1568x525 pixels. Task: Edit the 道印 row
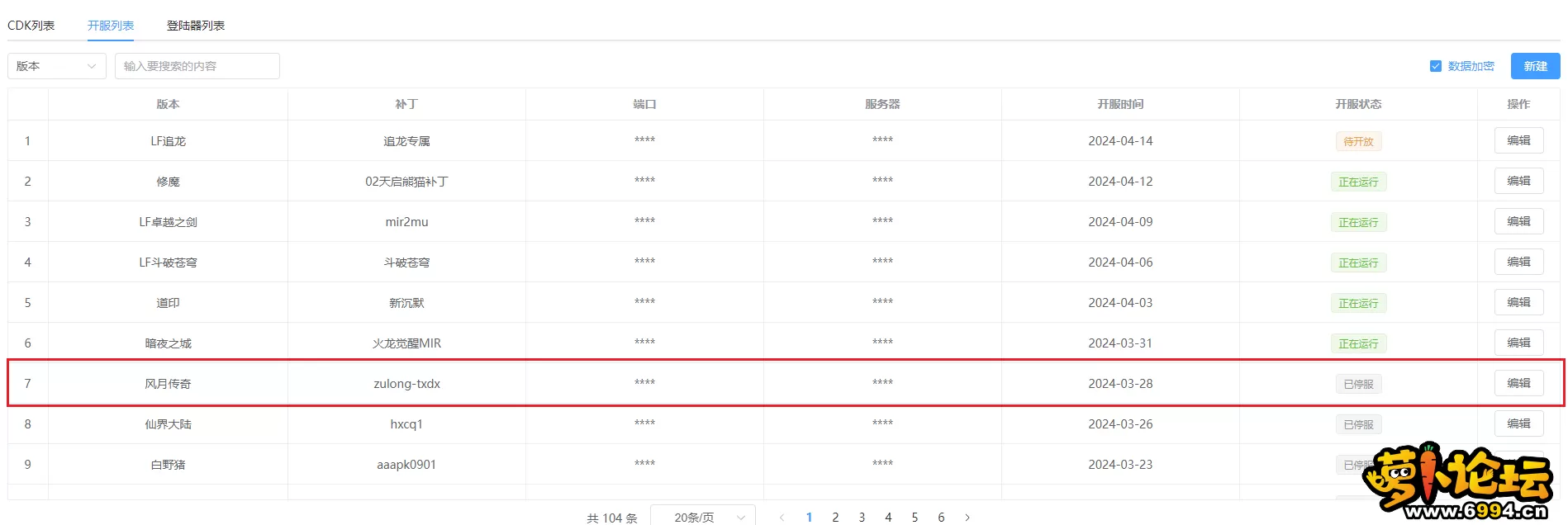1519,302
